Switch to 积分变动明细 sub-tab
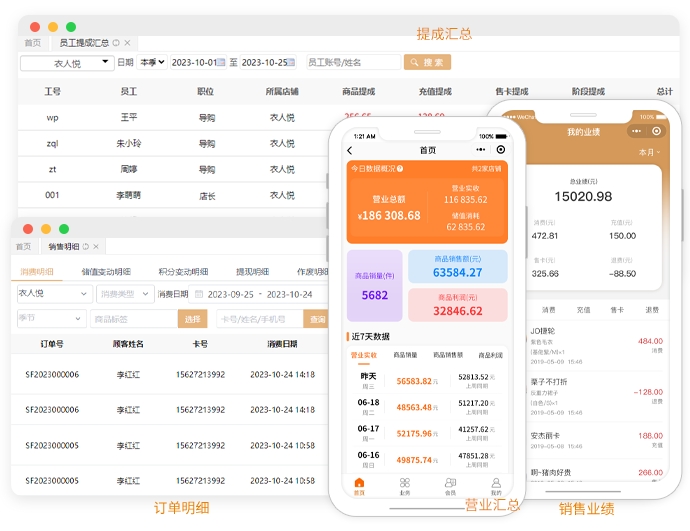This screenshot has width=690, height=531. point(184,271)
